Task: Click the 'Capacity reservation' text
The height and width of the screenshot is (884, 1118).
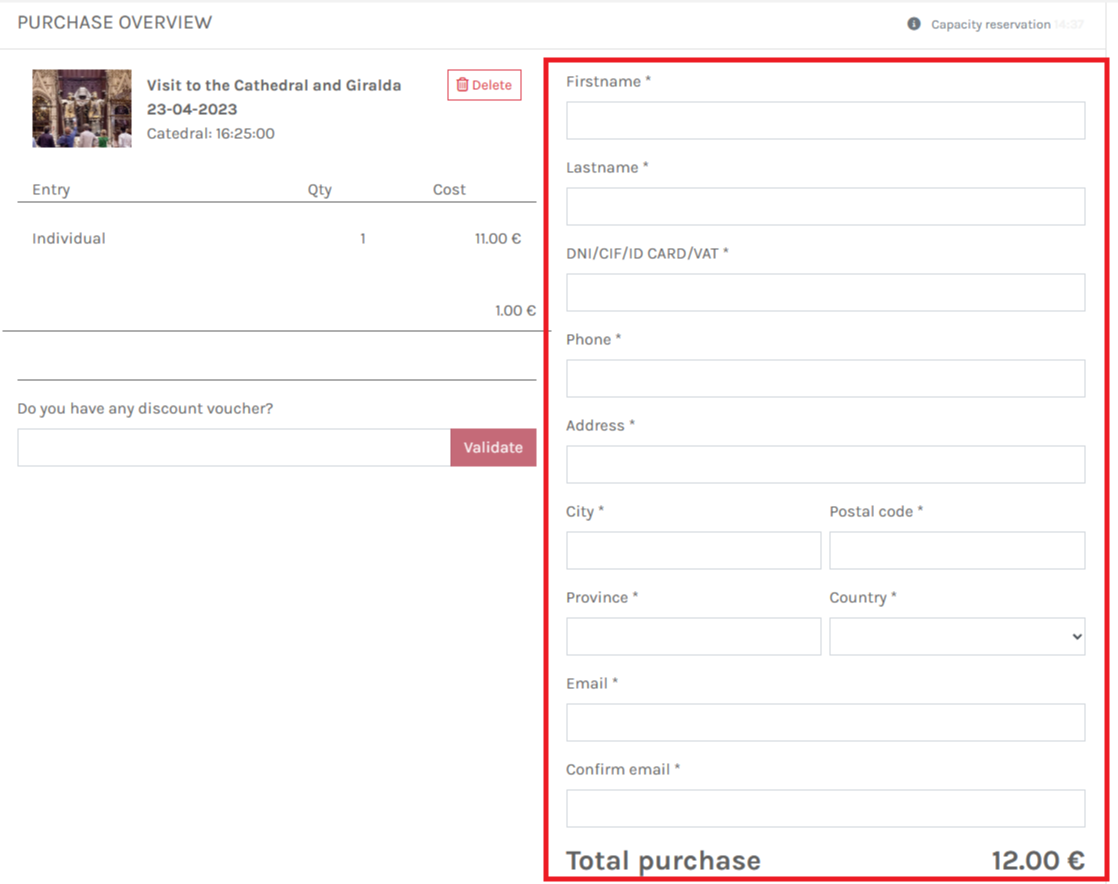Action: [990, 24]
